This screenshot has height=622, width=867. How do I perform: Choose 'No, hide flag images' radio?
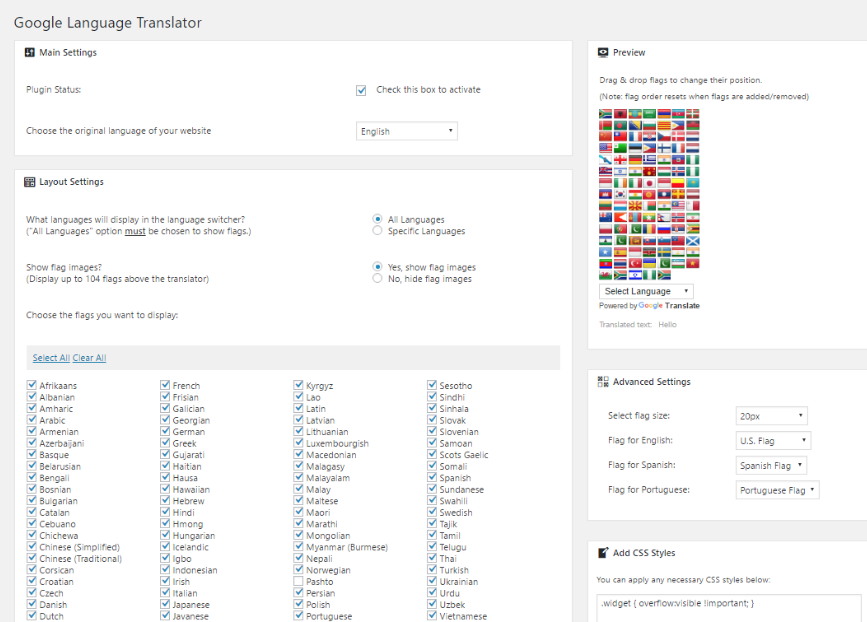(x=377, y=278)
